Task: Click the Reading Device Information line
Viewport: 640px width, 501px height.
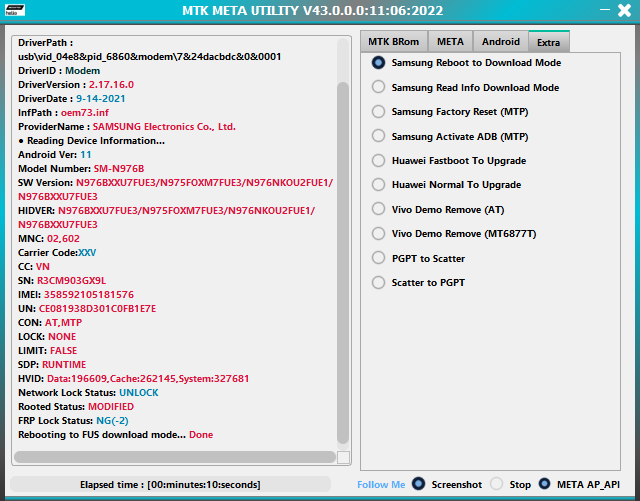Action: point(91,140)
